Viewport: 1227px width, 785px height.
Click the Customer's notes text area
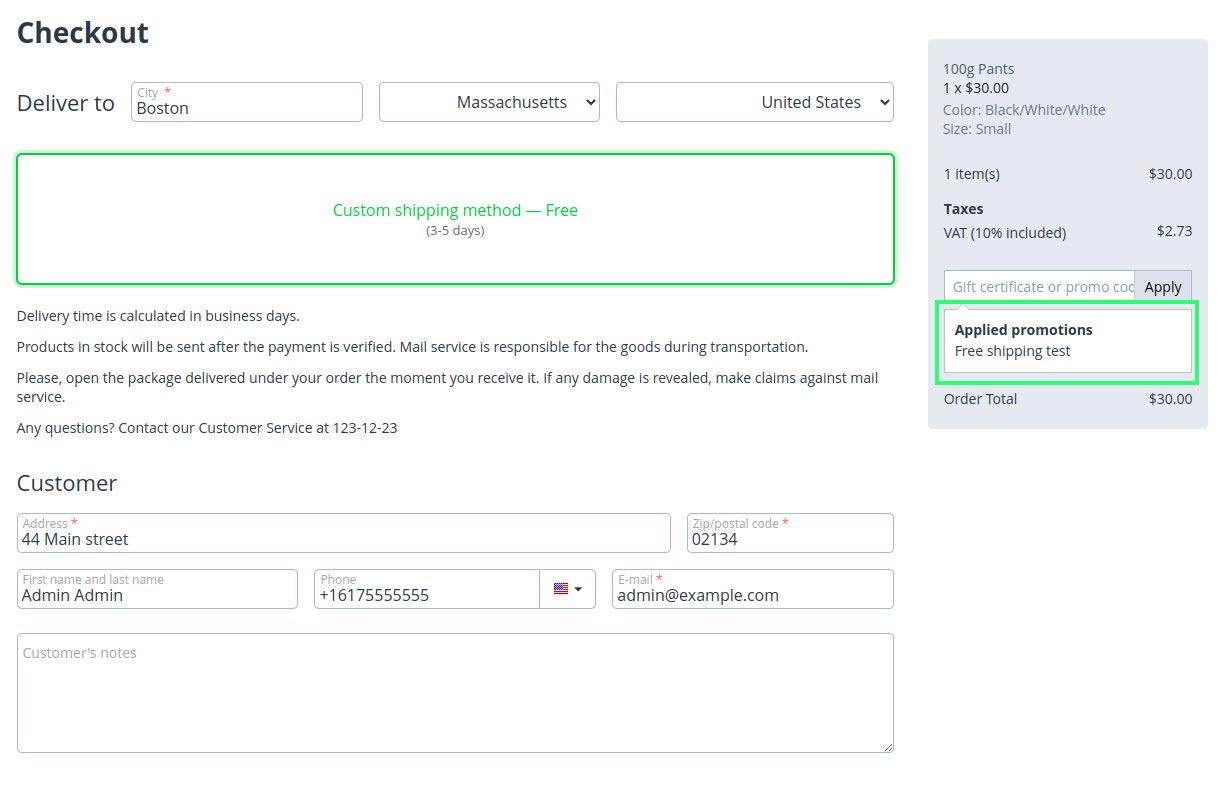point(455,693)
